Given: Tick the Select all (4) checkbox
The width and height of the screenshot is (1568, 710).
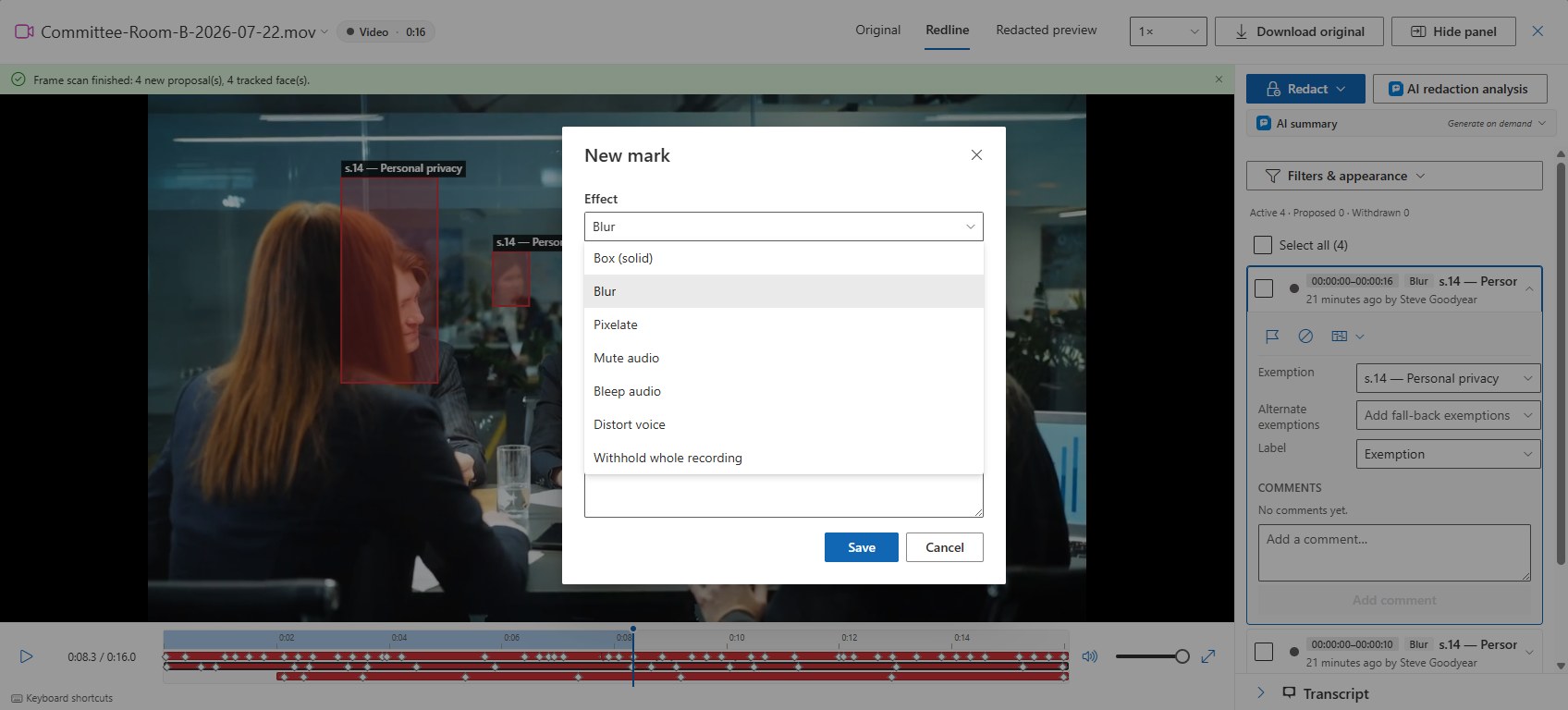Looking at the screenshot, I should [1263, 245].
